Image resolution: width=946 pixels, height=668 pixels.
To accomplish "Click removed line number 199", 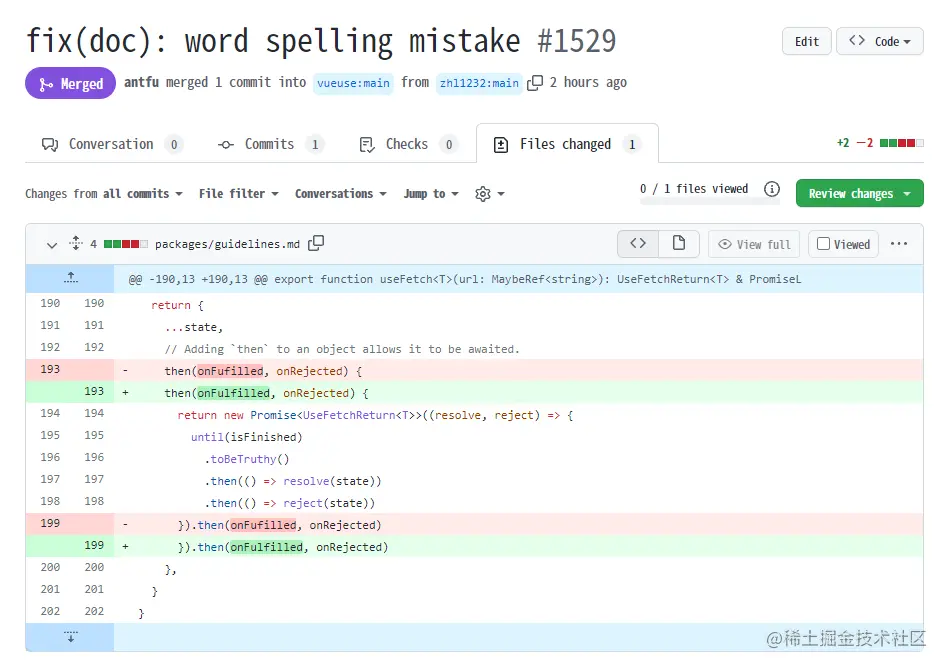I will pos(50,523).
